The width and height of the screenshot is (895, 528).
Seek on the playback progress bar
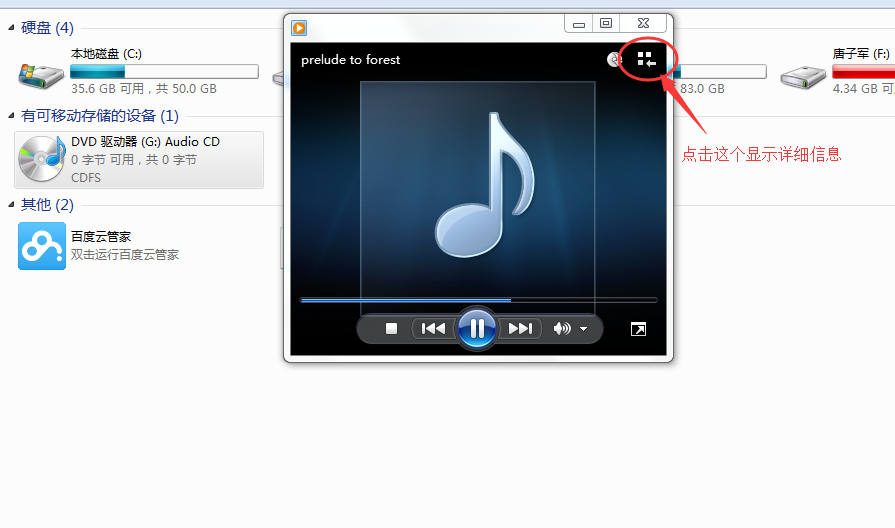pyautogui.click(x=478, y=300)
